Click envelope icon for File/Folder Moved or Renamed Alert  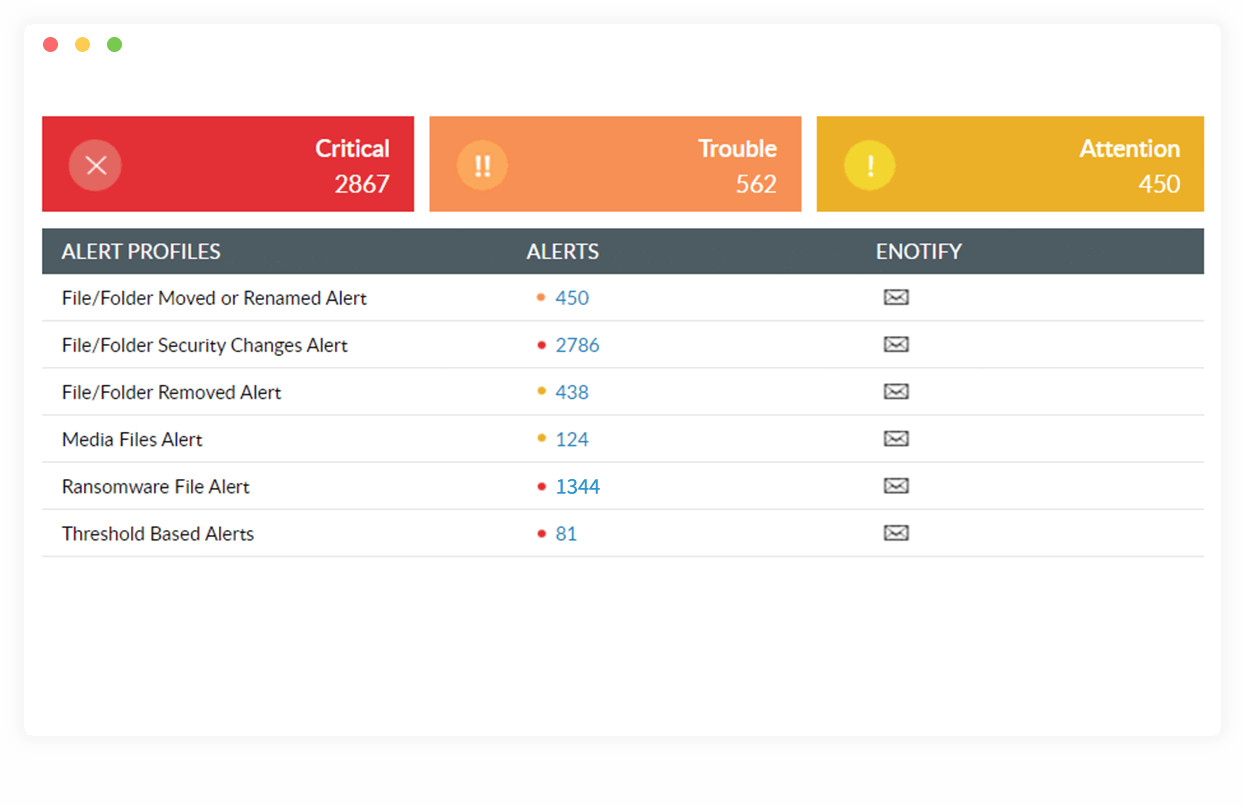pyautogui.click(x=896, y=297)
